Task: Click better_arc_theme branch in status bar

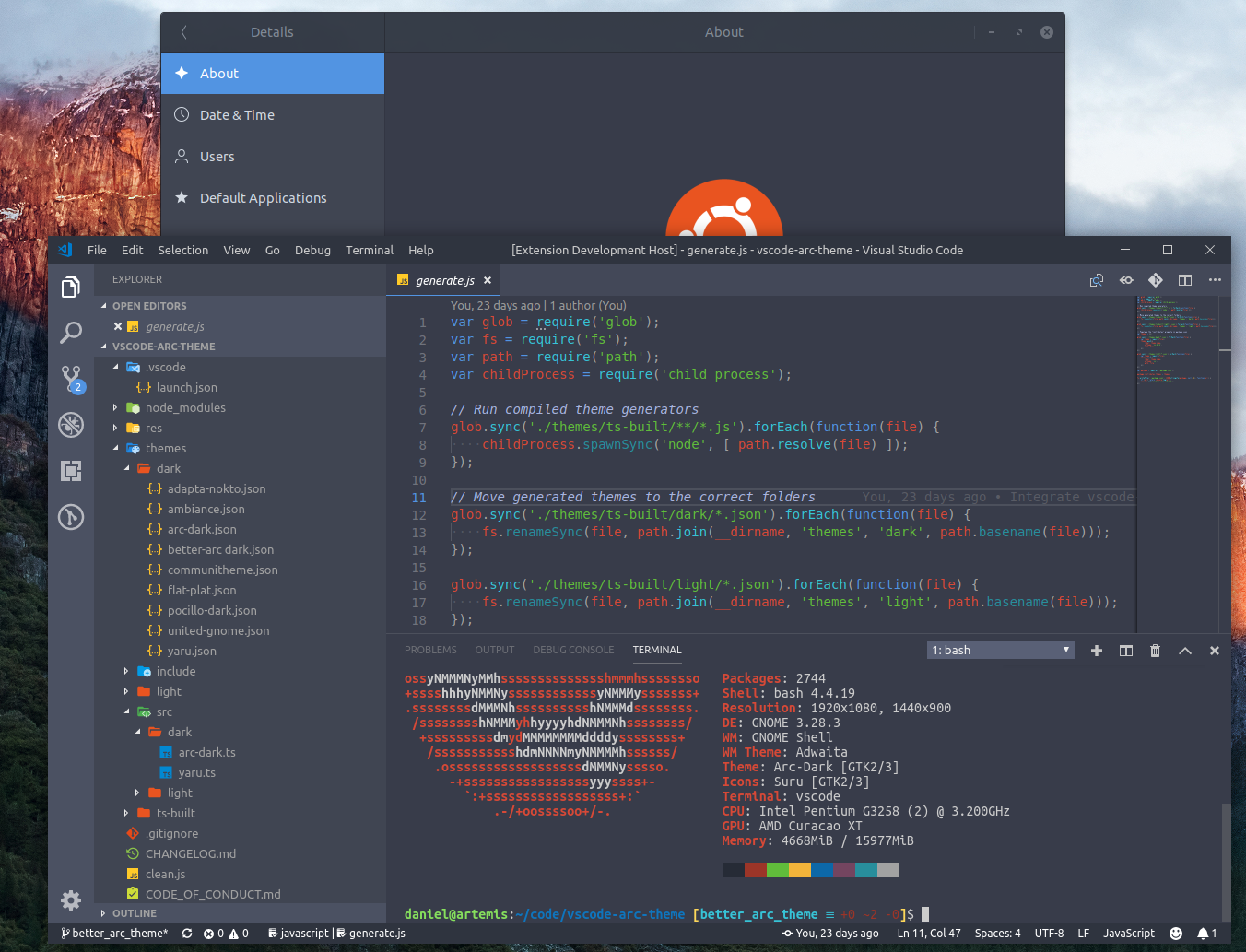Action: pyautogui.click(x=113, y=934)
